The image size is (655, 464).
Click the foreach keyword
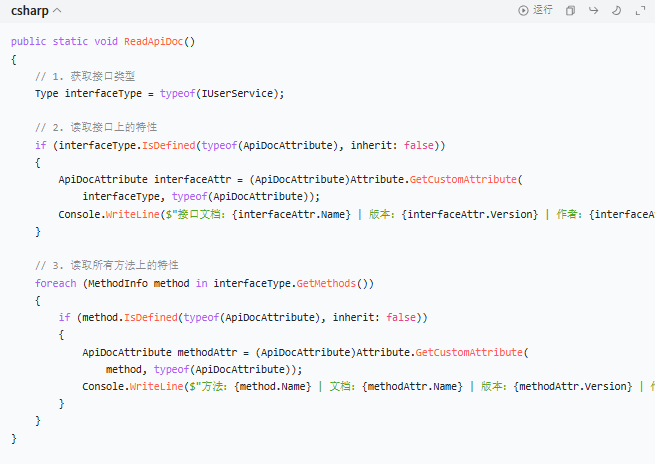click(x=55, y=283)
